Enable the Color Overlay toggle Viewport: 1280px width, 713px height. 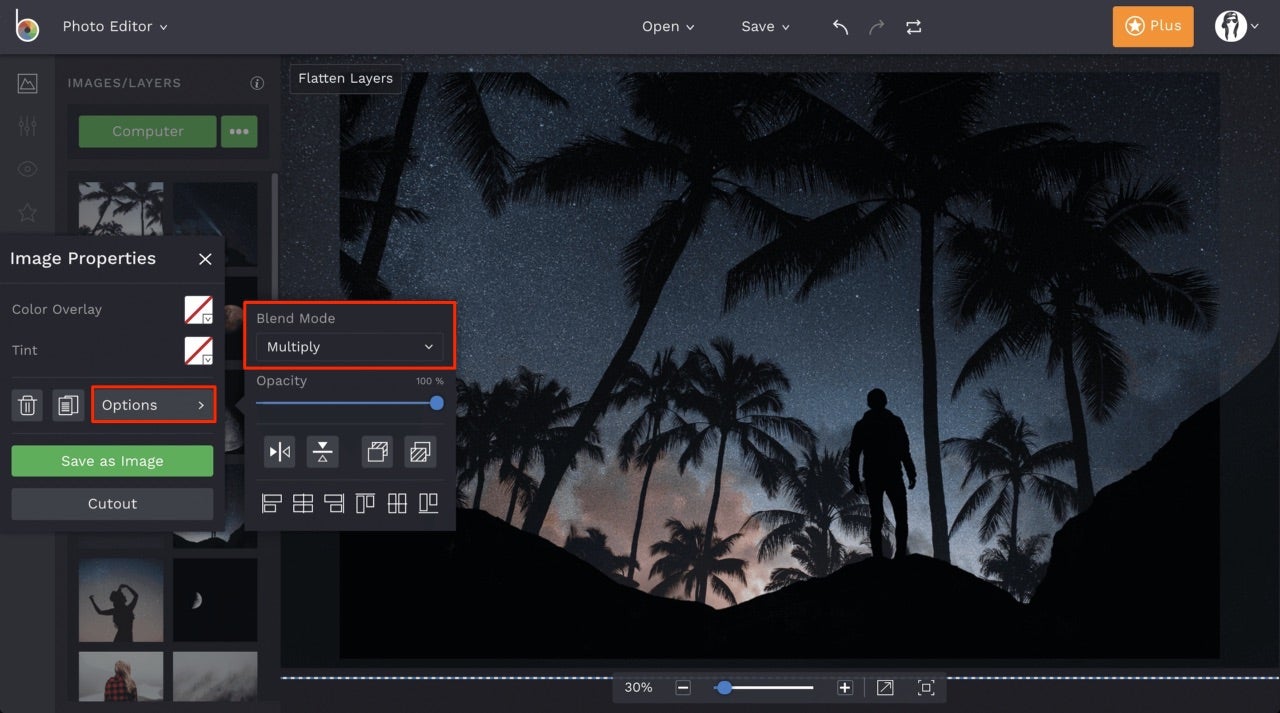tap(197, 311)
